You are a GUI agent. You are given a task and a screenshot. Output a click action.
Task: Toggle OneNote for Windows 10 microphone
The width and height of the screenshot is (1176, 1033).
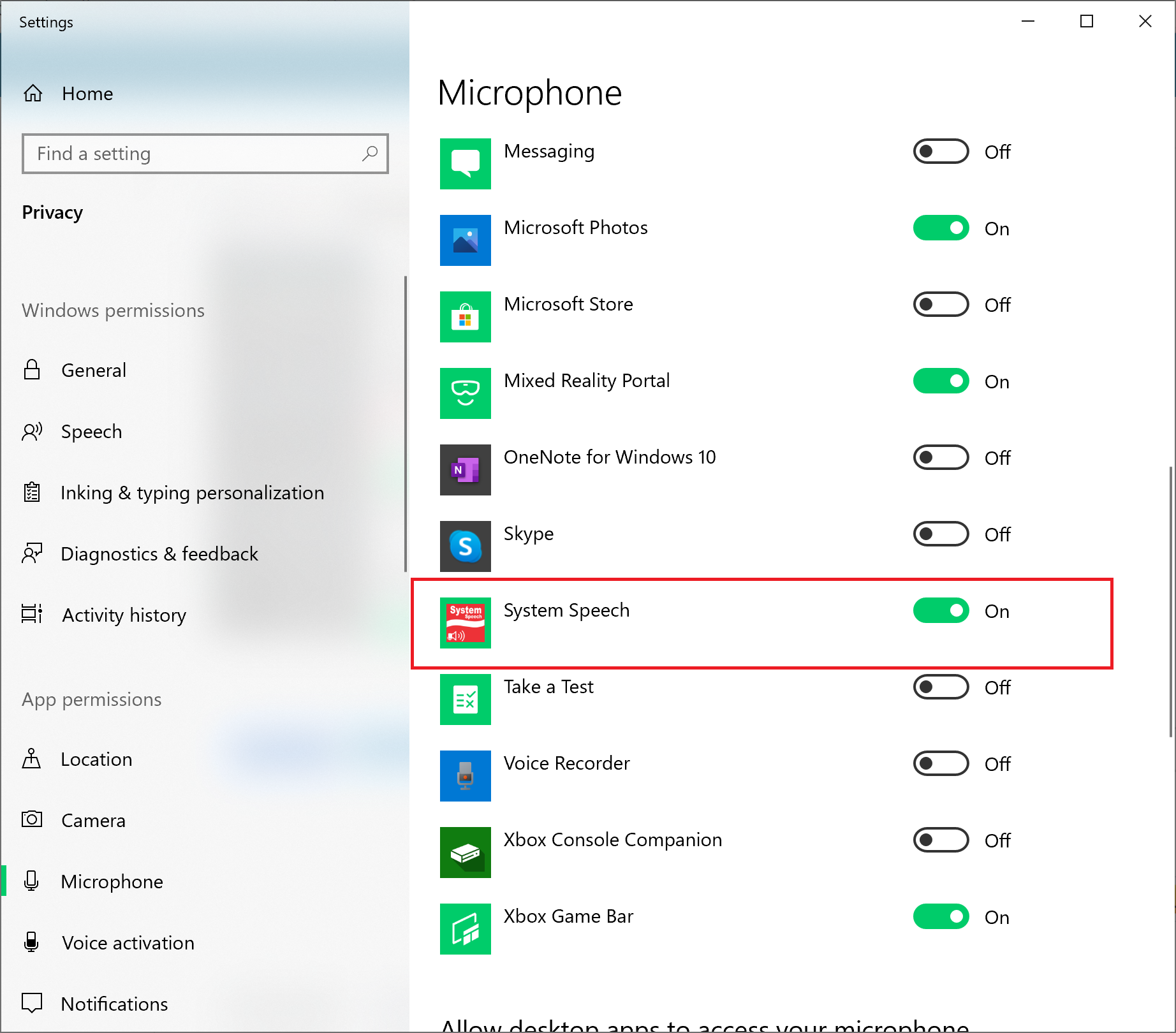click(941, 457)
